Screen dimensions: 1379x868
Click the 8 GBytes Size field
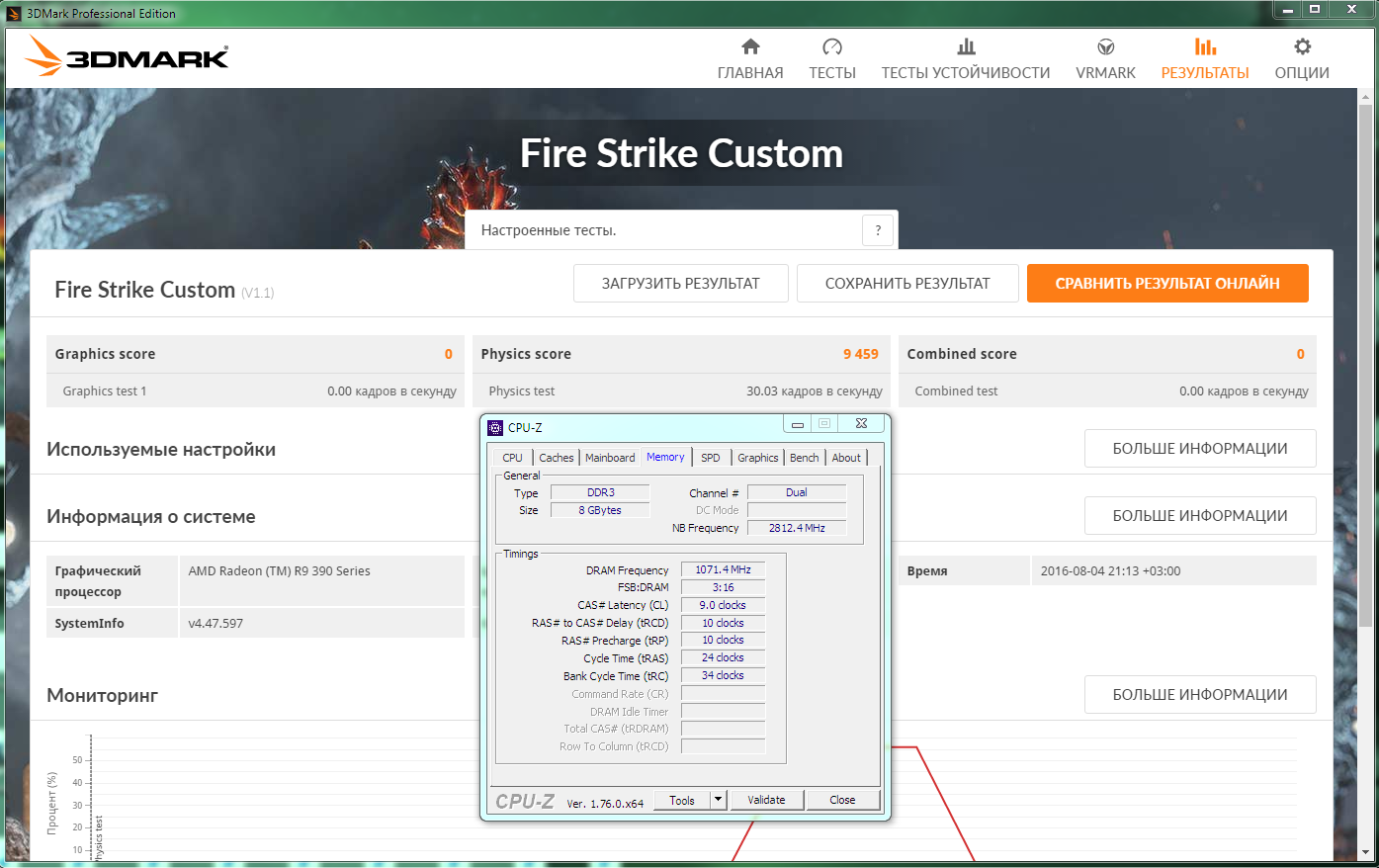(600, 510)
